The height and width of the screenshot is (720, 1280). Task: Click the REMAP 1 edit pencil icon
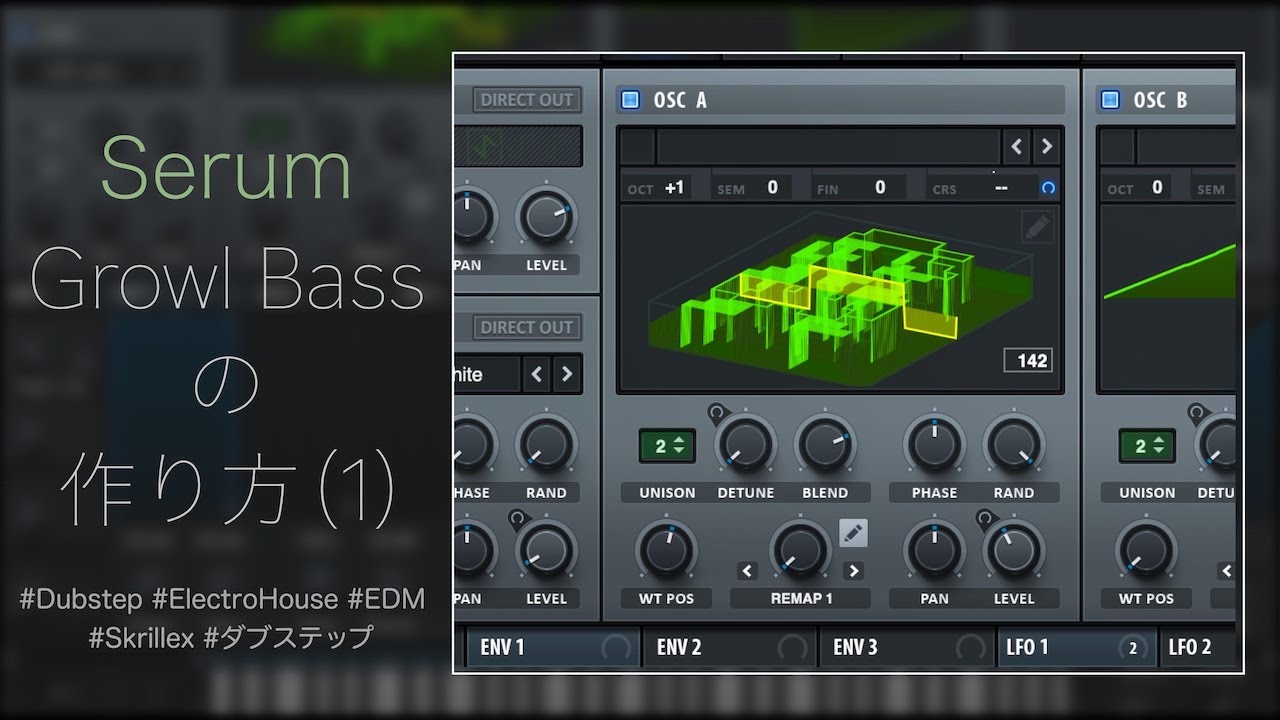point(853,533)
